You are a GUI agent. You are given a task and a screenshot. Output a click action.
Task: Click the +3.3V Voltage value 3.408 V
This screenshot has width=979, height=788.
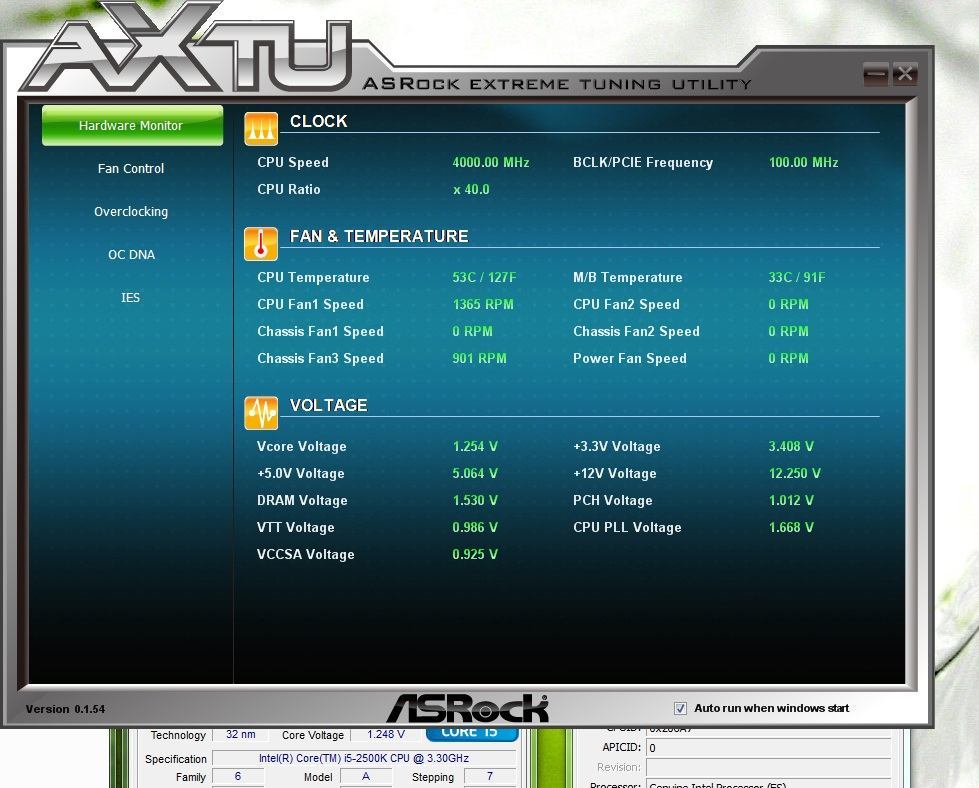[x=791, y=446]
